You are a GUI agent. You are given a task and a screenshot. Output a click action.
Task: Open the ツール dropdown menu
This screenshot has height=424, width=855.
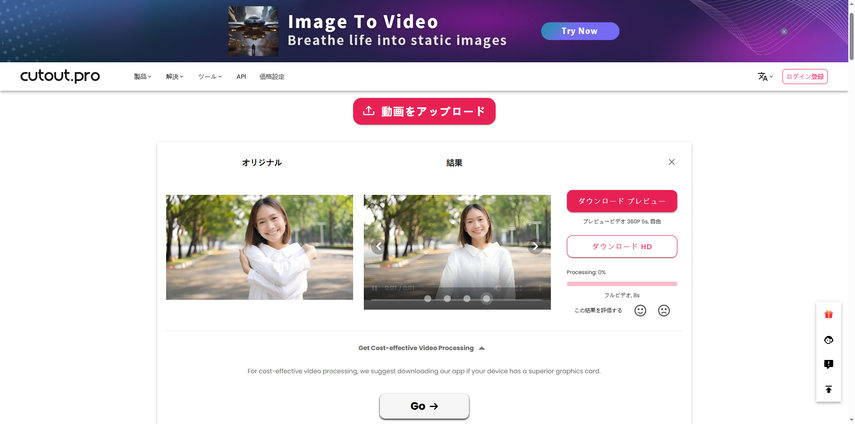(209, 77)
